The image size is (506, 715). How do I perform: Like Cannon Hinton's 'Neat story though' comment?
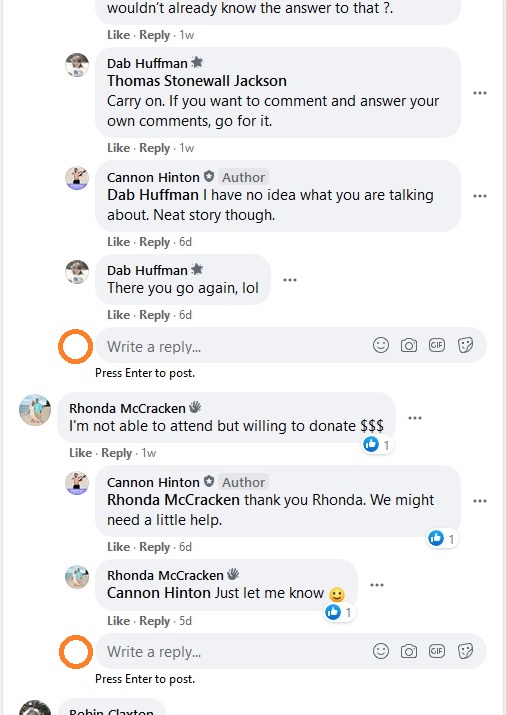tap(119, 242)
